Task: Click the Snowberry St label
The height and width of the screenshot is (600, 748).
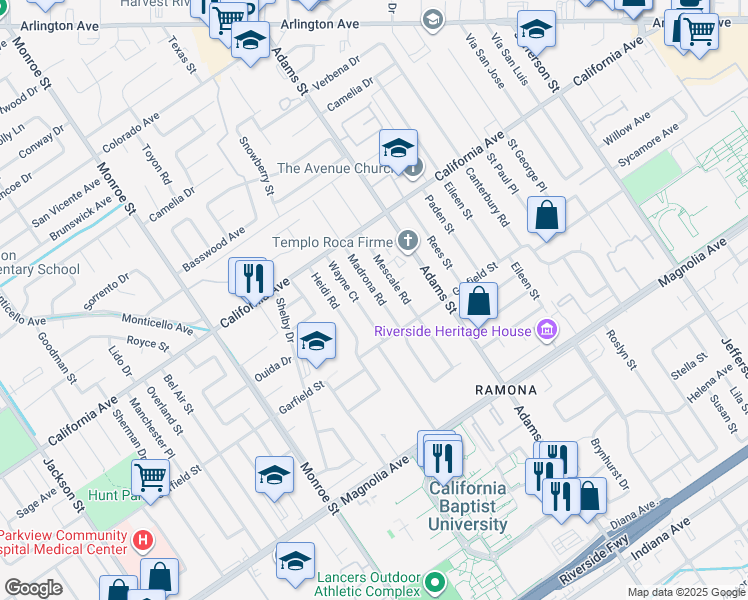Action: (x=257, y=166)
